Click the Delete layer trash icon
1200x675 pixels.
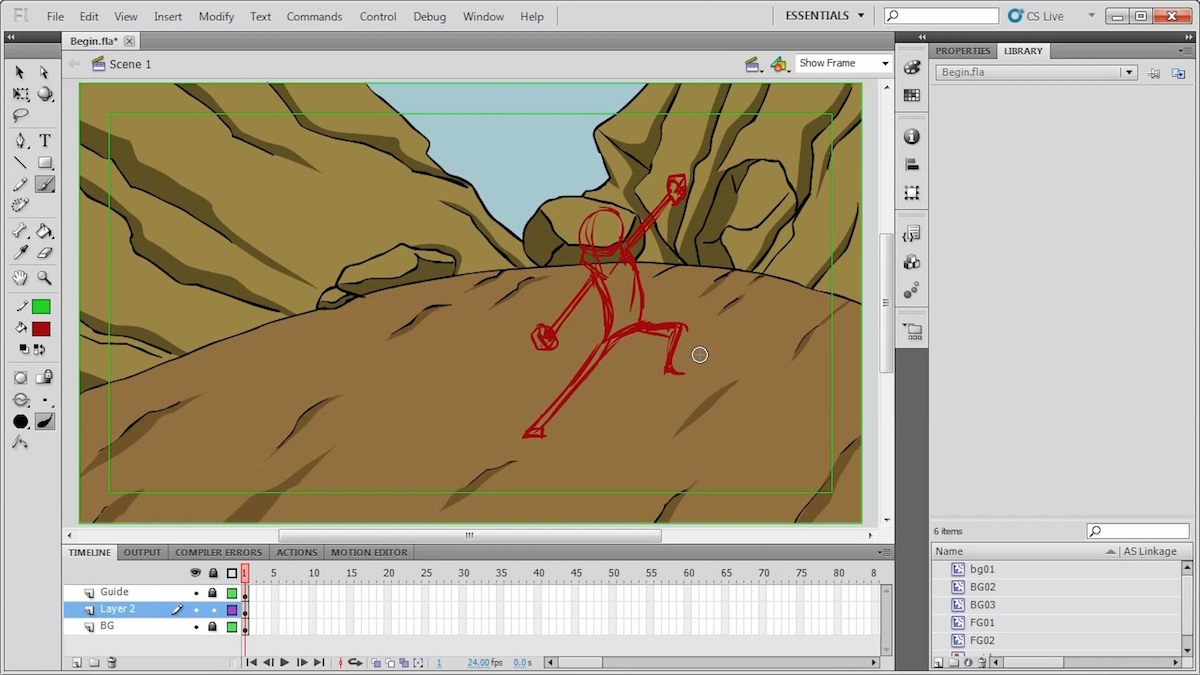pyautogui.click(x=112, y=662)
